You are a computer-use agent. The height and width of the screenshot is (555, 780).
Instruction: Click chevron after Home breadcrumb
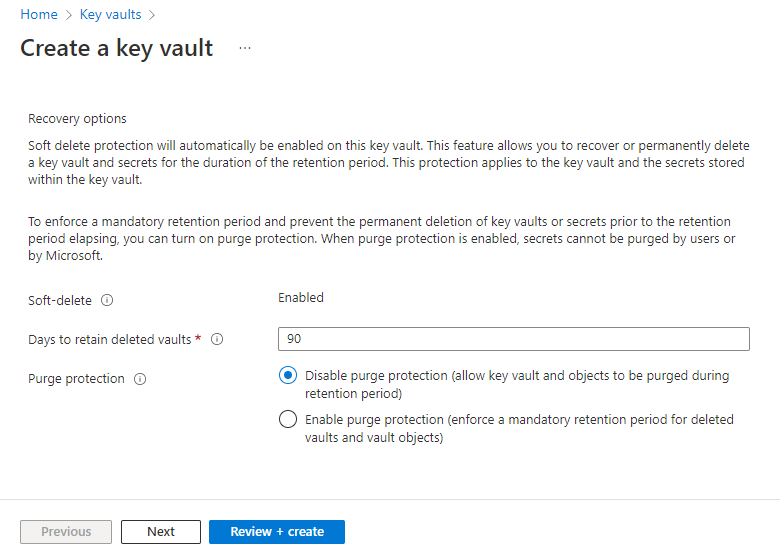click(69, 15)
